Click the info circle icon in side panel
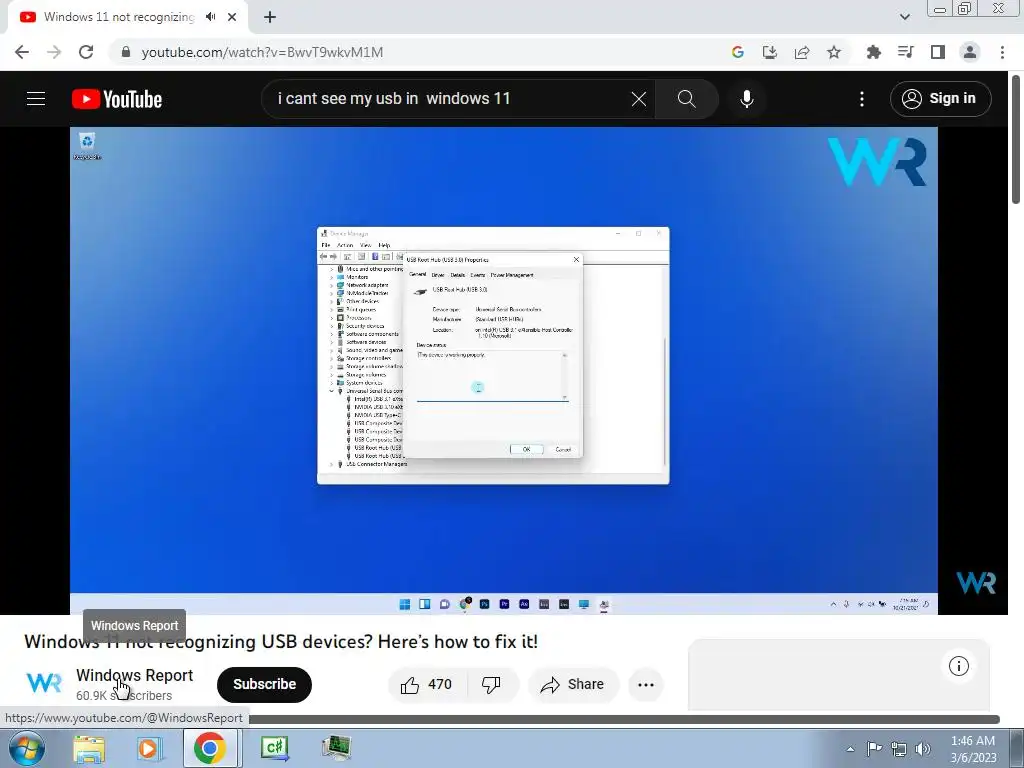 959,666
